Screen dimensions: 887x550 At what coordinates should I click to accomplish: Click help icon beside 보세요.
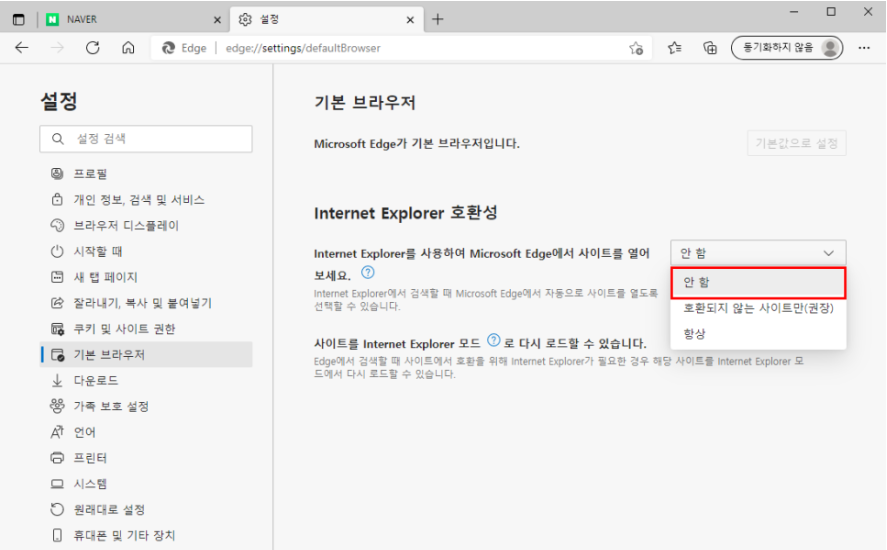click(x=368, y=273)
